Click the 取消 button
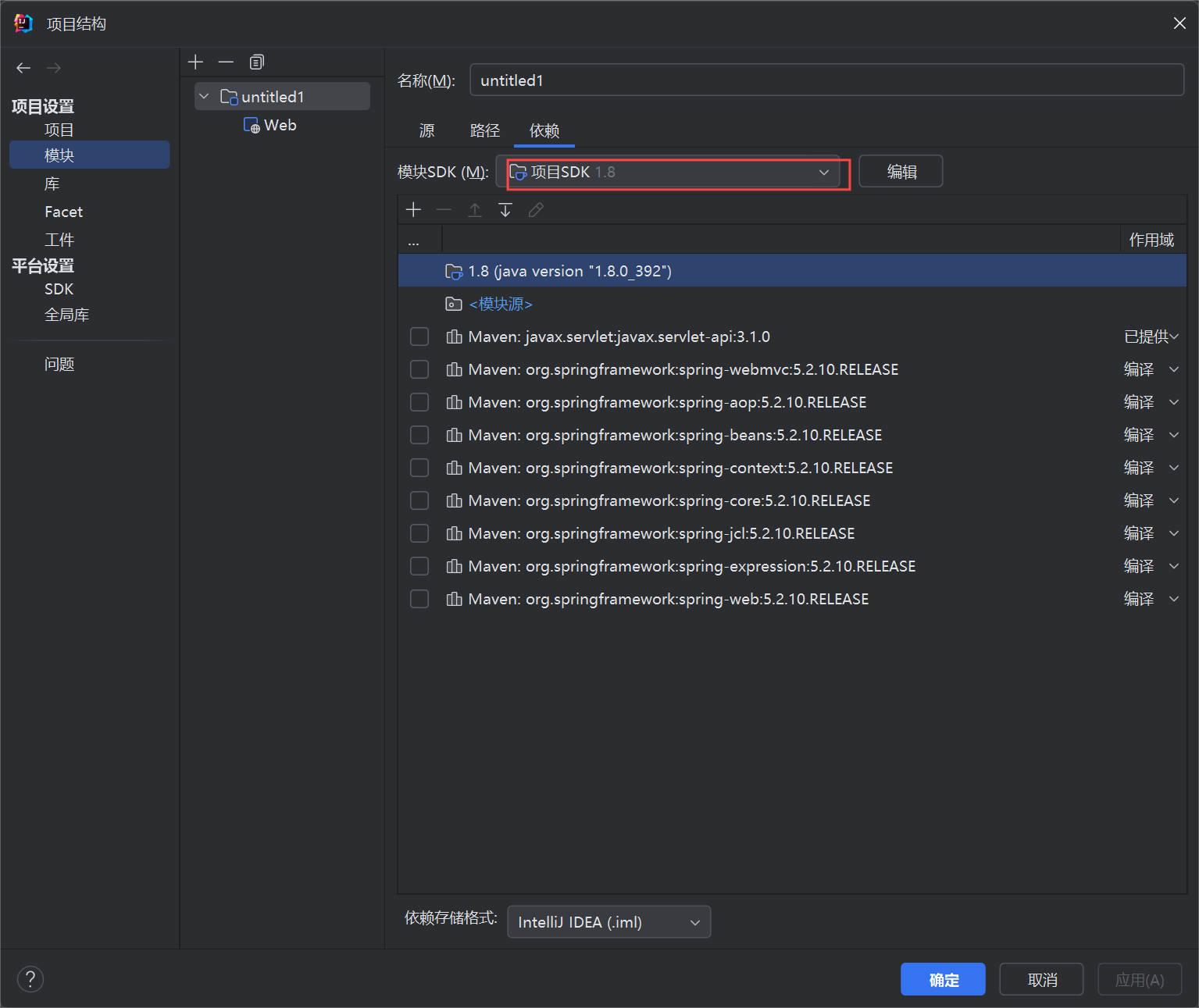This screenshot has width=1199, height=1008. point(1042,979)
